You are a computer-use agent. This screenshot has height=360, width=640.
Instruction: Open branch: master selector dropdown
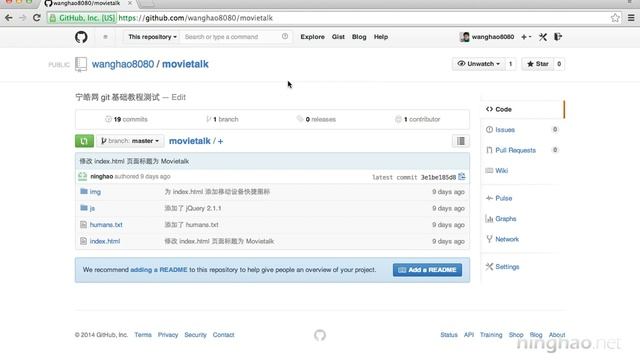coord(130,141)
